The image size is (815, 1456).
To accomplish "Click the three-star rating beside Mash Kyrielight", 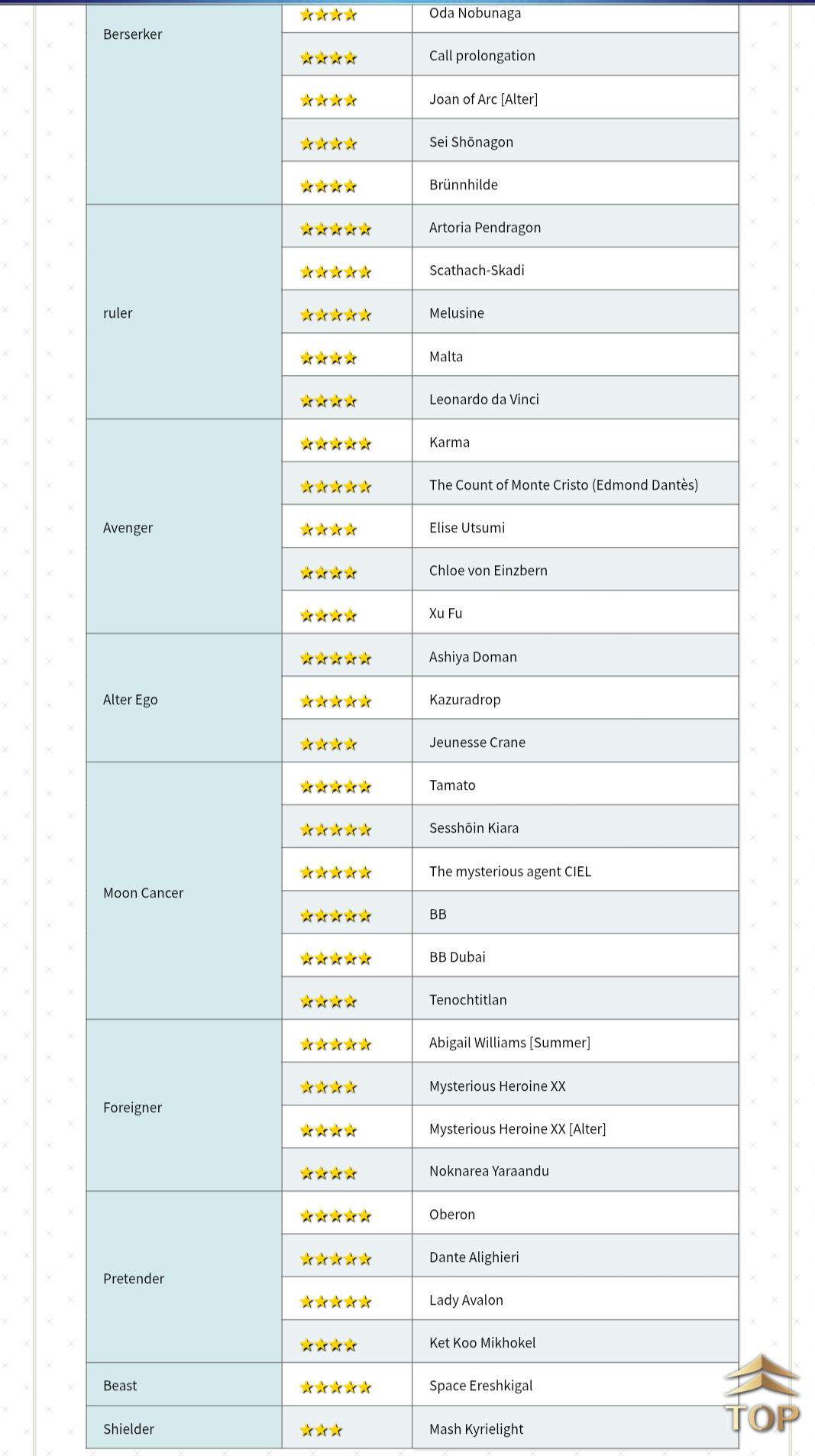I will [321, 1430].
